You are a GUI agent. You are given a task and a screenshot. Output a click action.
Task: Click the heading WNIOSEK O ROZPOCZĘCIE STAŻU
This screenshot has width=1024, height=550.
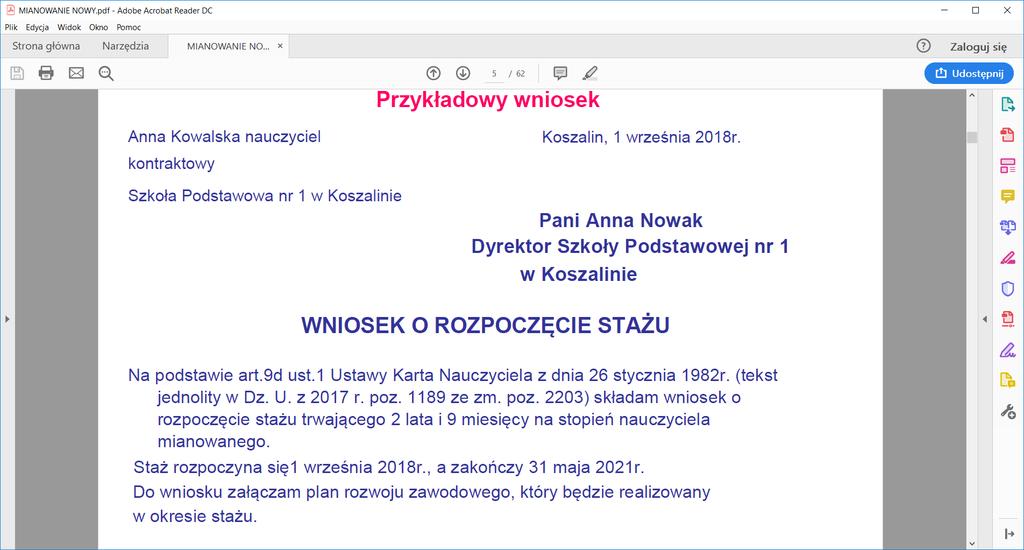click(485, 325)
